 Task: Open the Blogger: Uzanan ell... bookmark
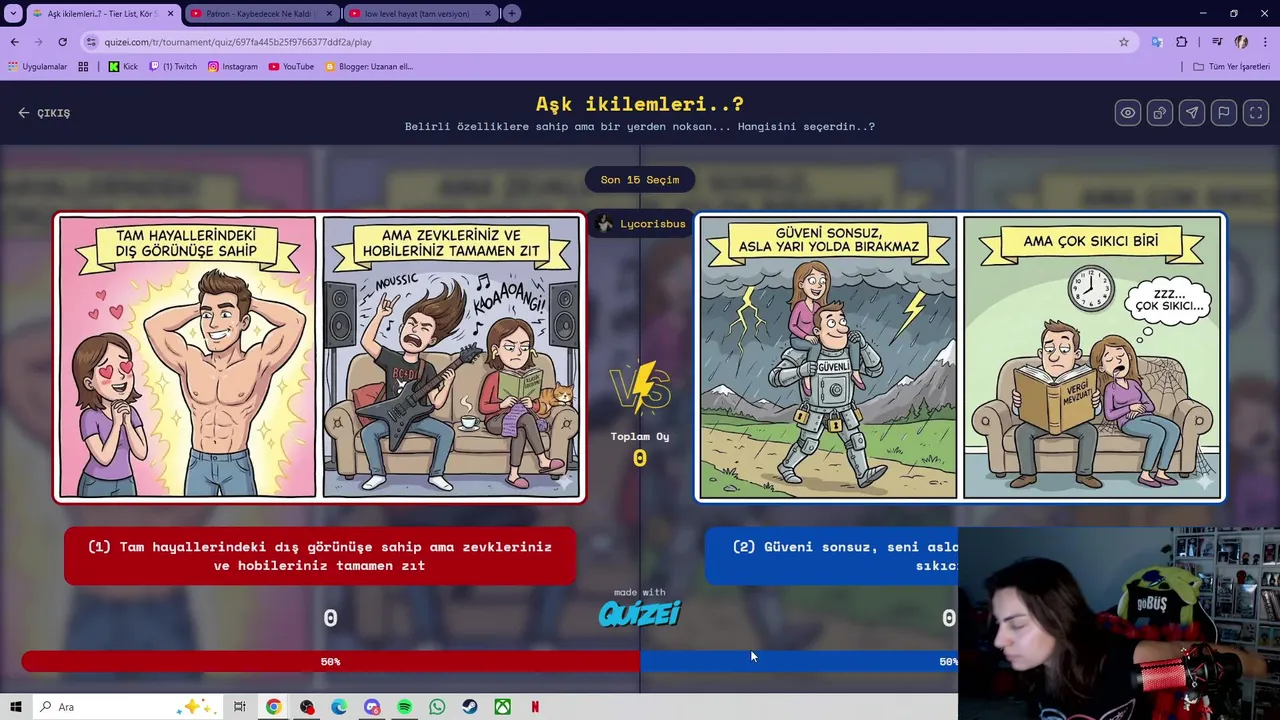pos(369,67)
